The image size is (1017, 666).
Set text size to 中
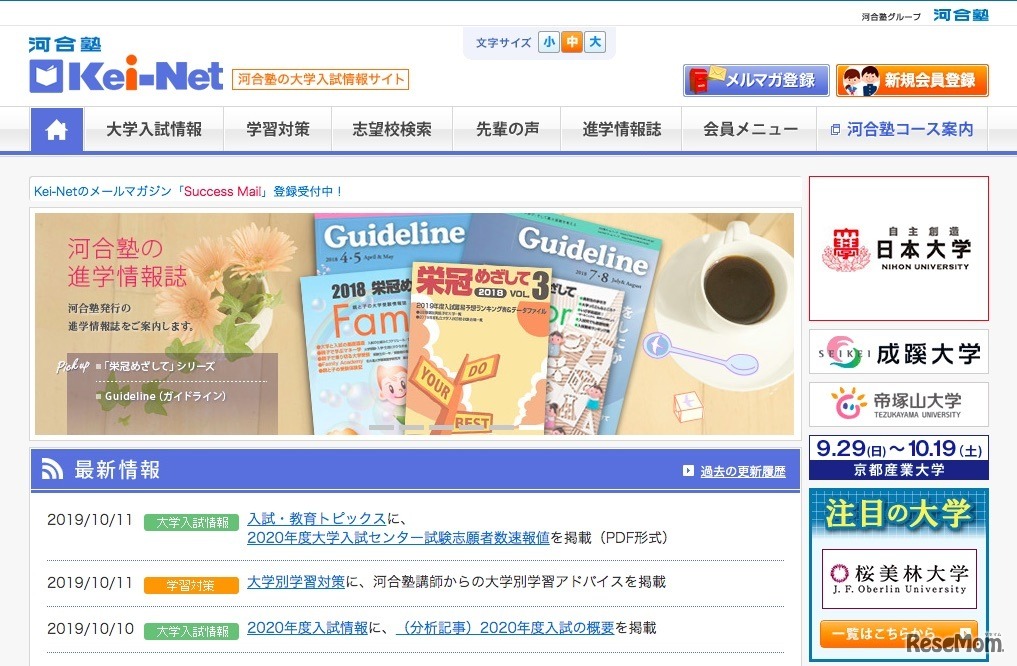click(x=571, y=42)
